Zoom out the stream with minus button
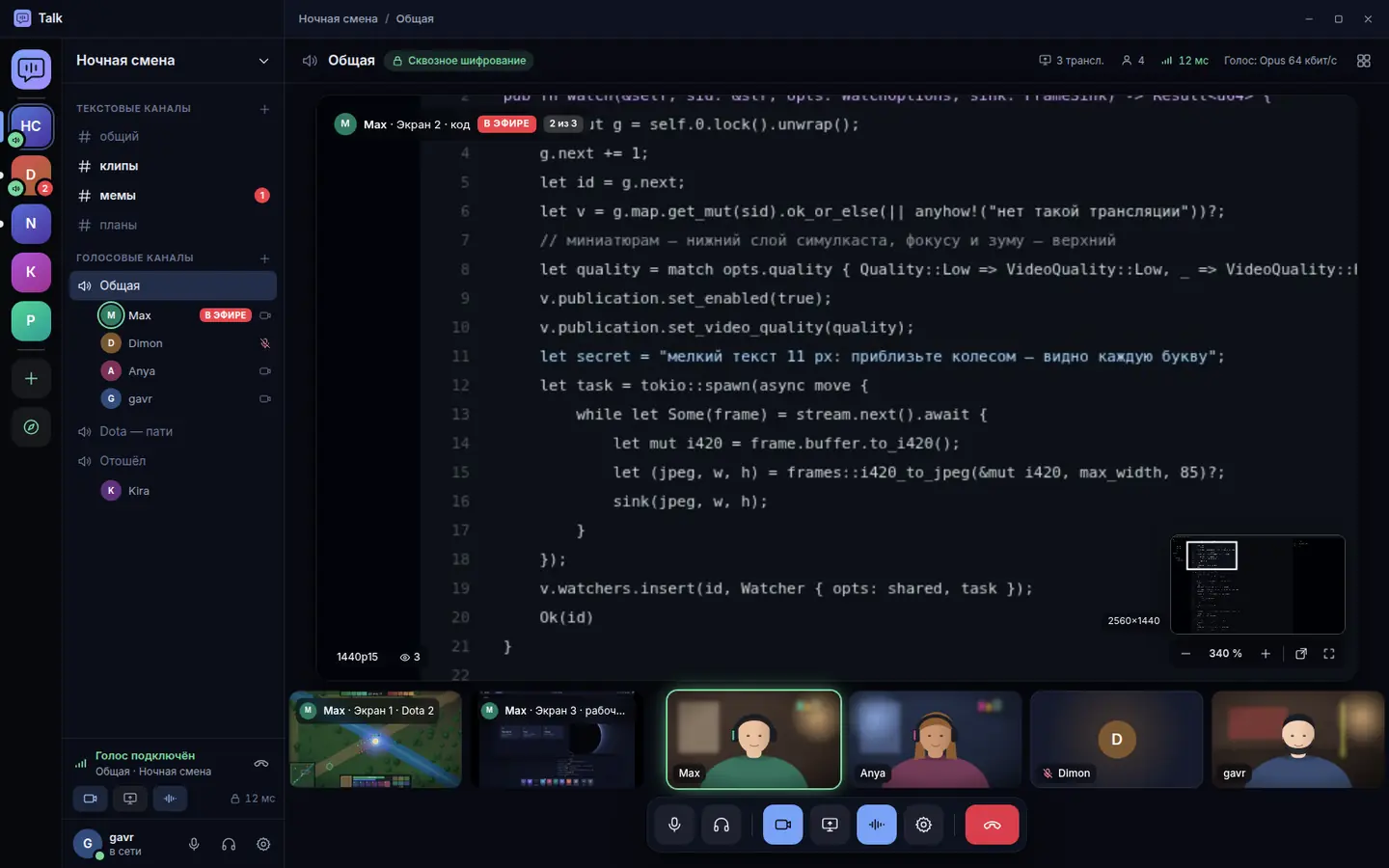Screen dimensions: 1389x868 tap(1185, 654)
